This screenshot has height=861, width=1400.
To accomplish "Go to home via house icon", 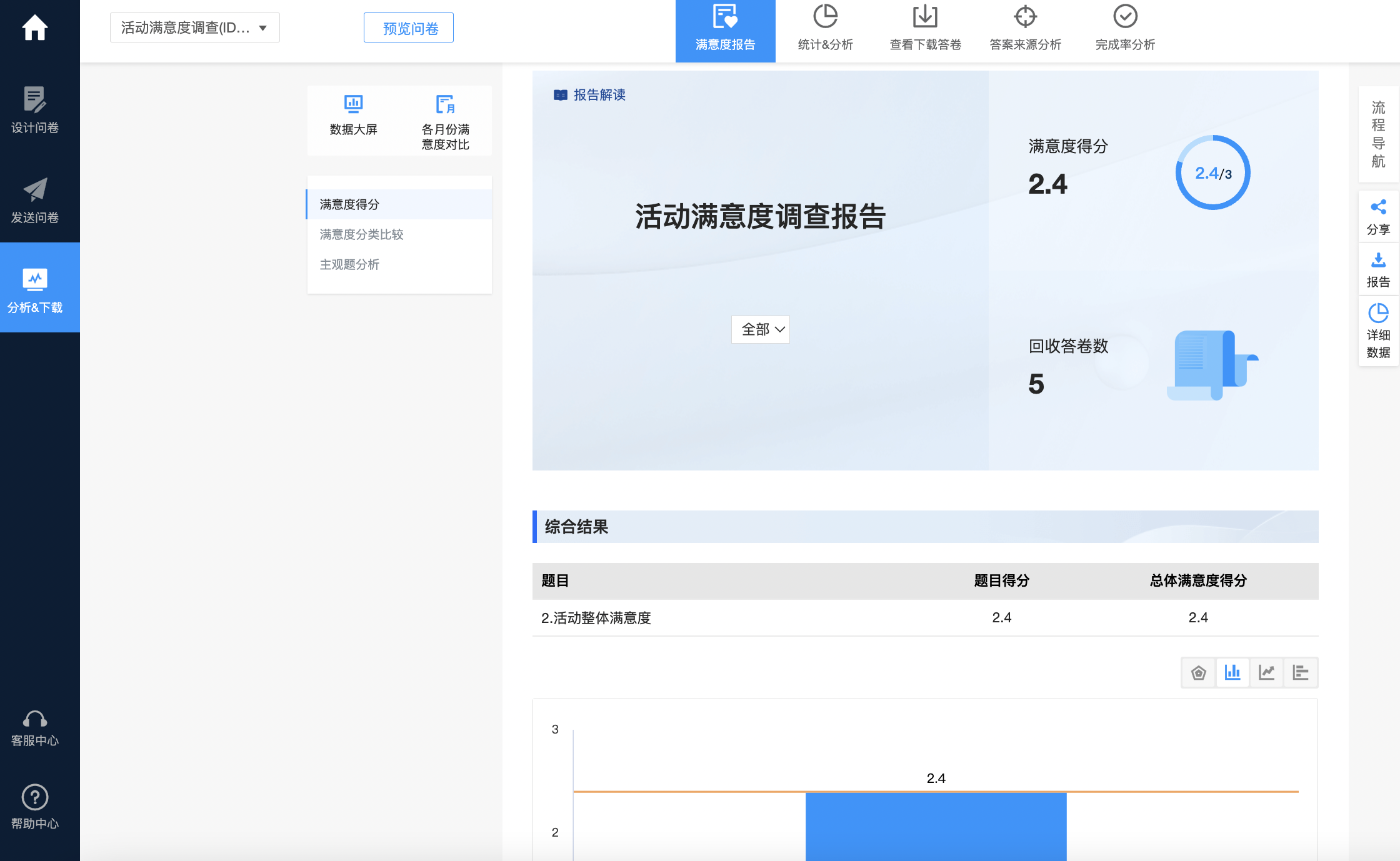I will [x=35, y=27].
